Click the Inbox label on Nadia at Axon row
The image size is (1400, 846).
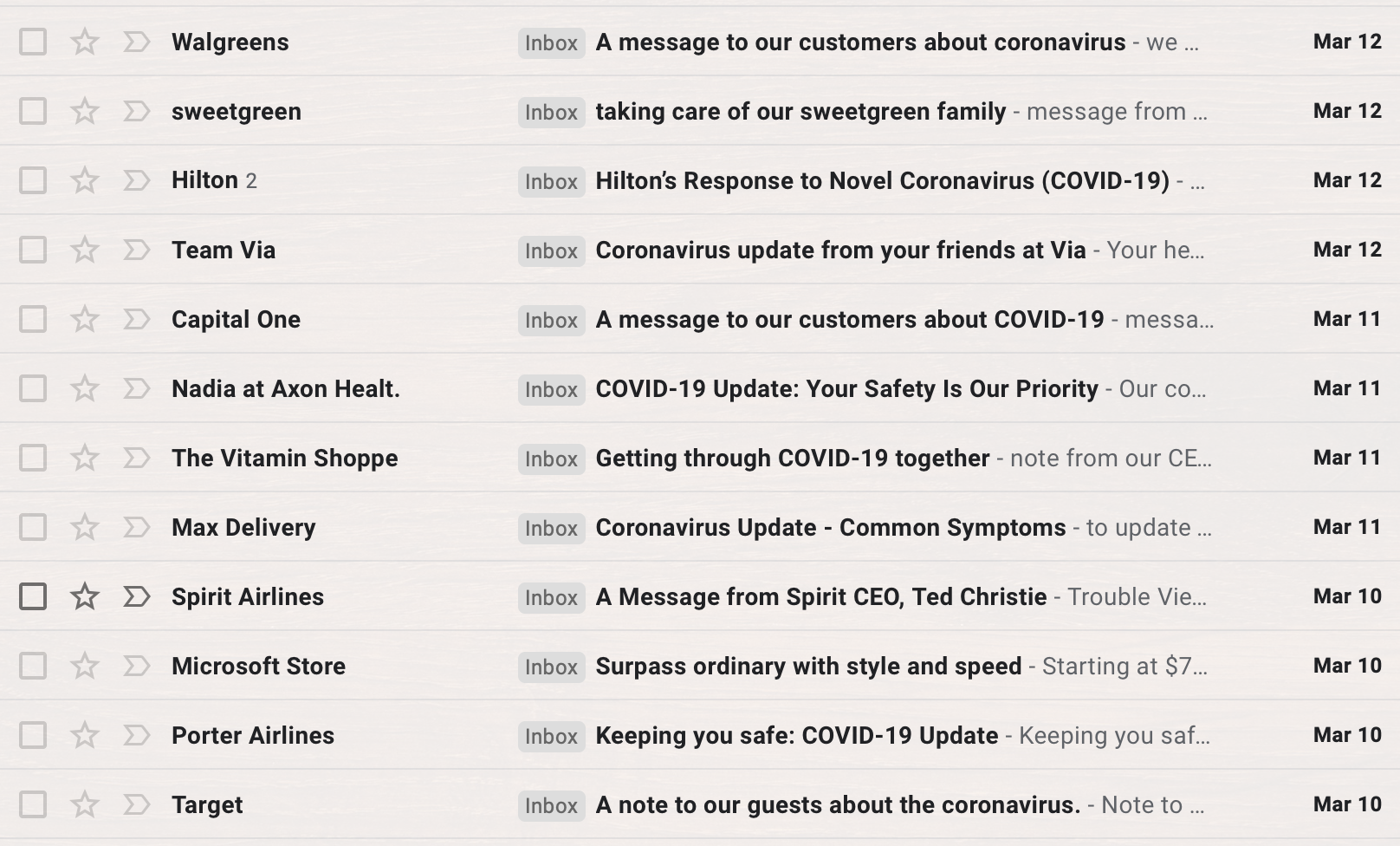tap(551, 390)
